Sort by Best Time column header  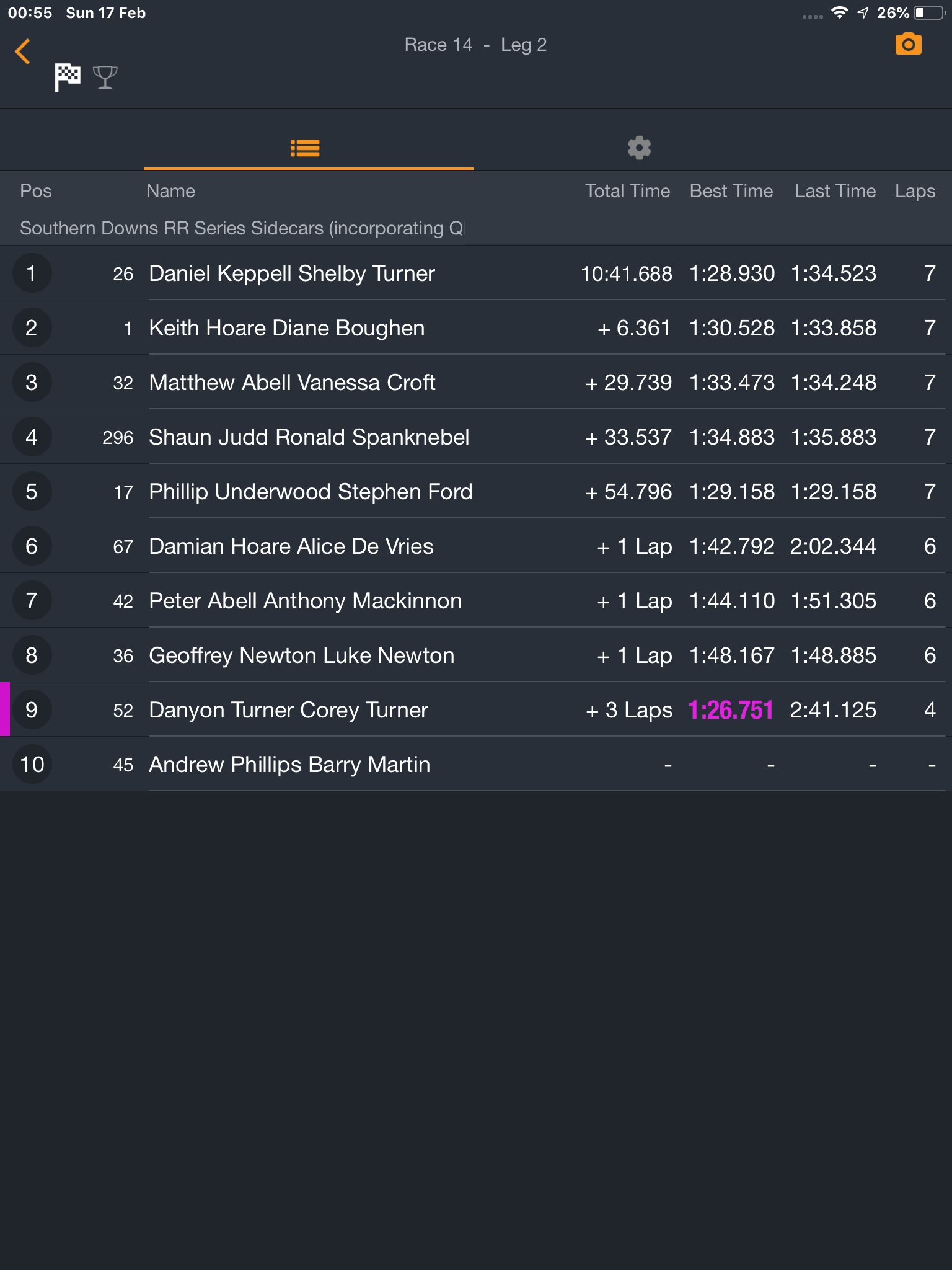point(731,191)
